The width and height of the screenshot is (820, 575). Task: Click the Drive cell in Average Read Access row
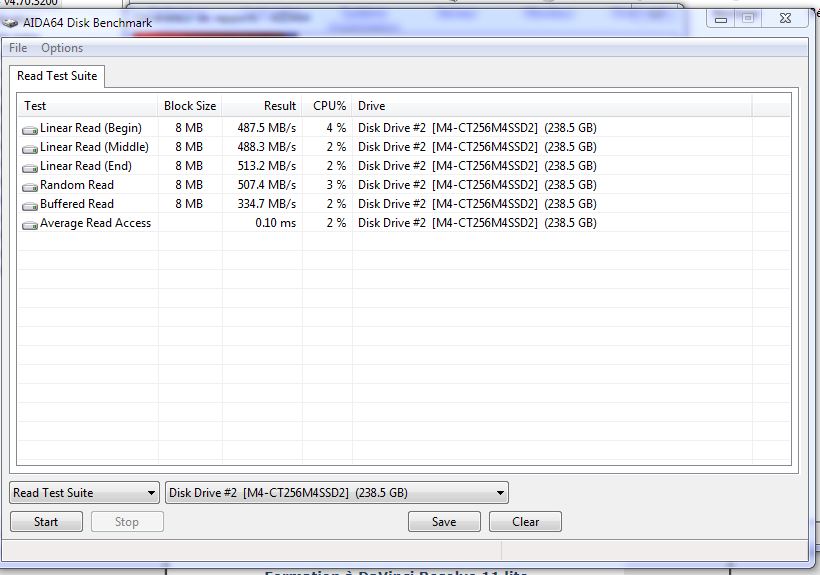[x=477, y=223]
